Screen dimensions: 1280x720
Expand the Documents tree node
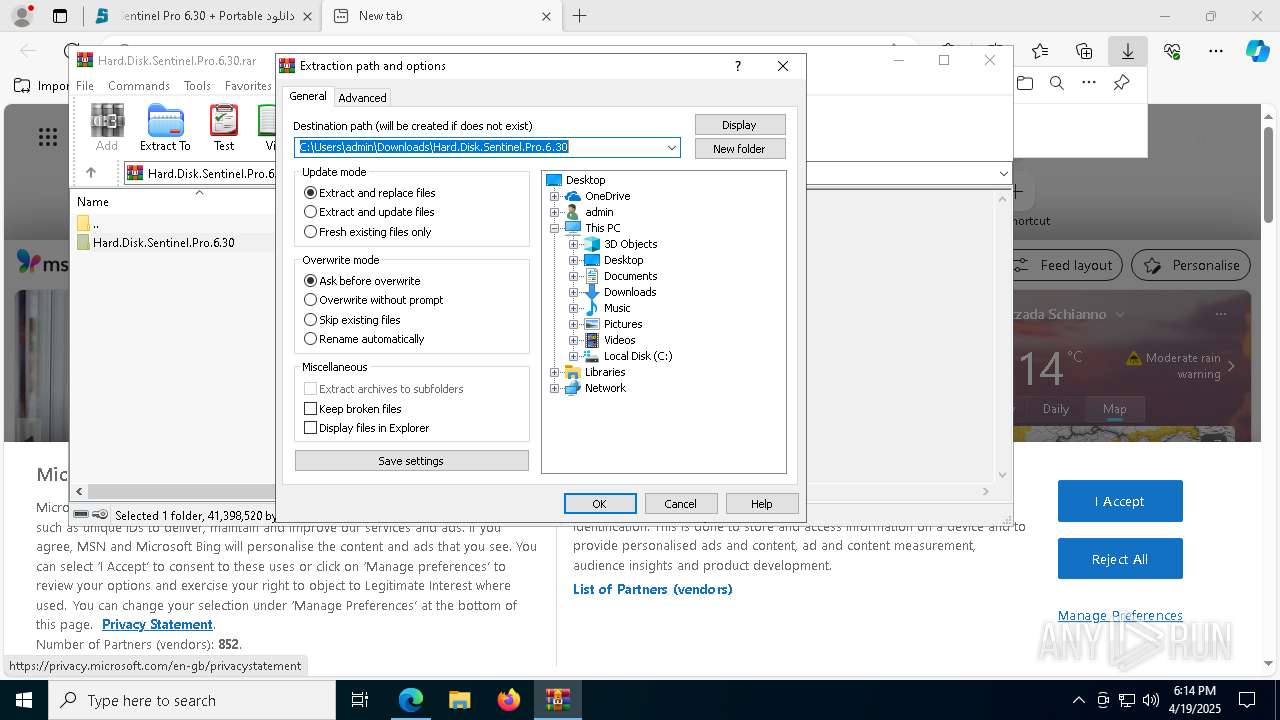[x=574, y=276]
